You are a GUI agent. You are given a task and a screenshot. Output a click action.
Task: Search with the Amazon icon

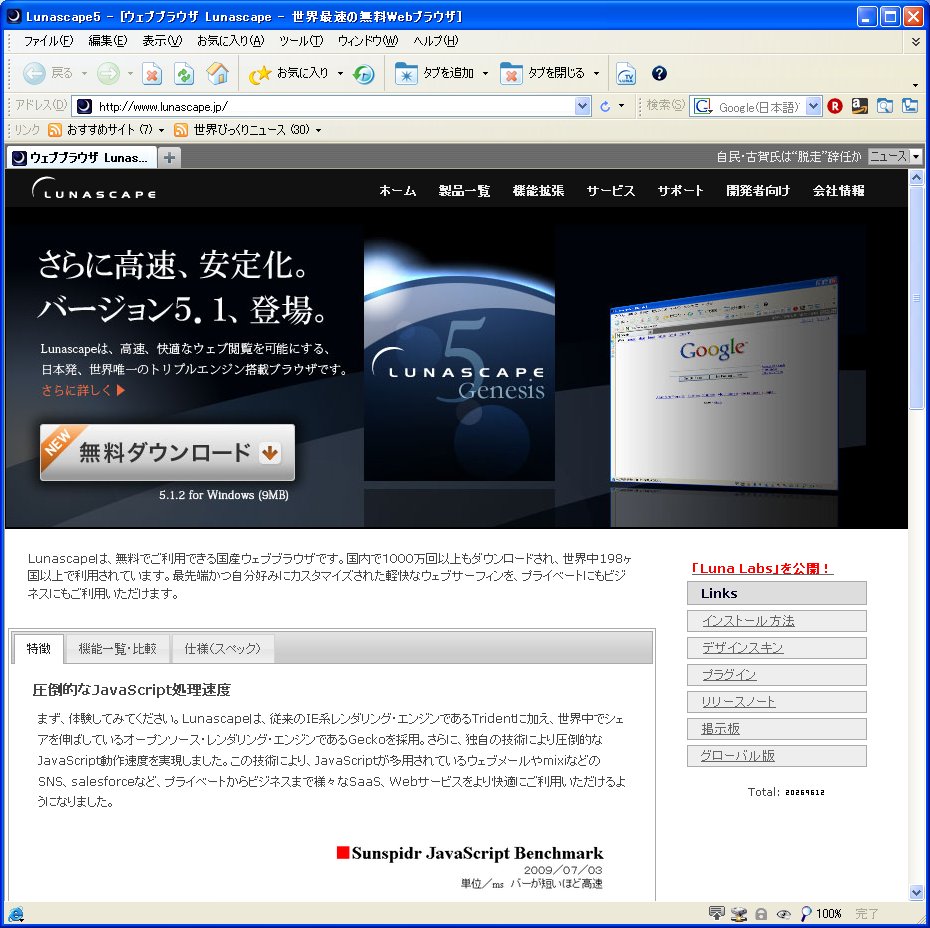[x=859, y=106]
